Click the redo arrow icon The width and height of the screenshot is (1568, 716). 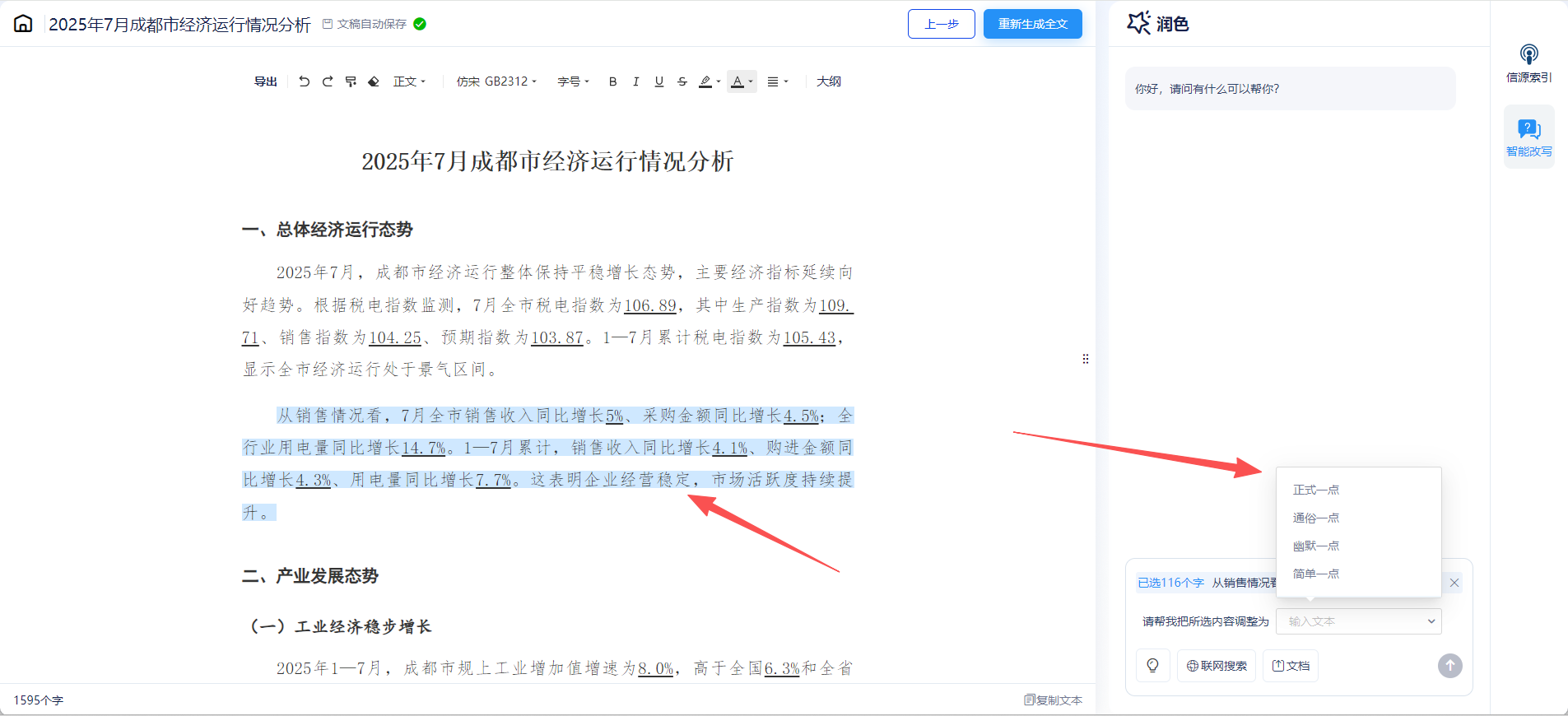click(x=328, y=81)
